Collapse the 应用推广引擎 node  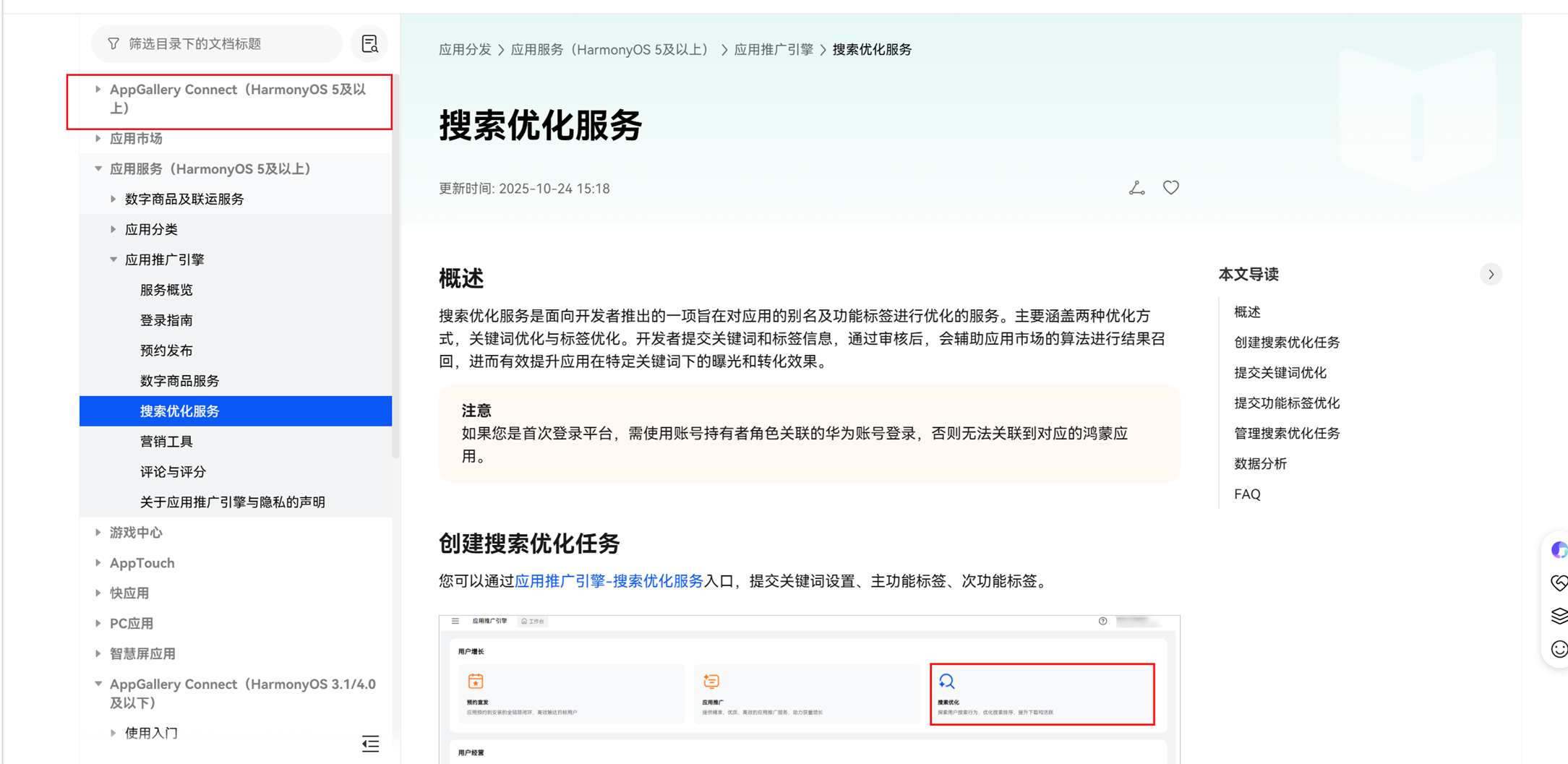[x=113, y=259]
